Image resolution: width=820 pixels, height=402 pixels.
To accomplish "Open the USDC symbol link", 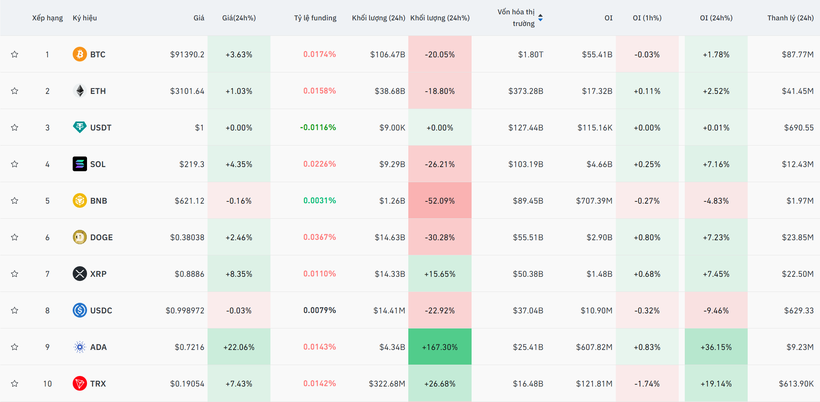I will pos(101,311).
